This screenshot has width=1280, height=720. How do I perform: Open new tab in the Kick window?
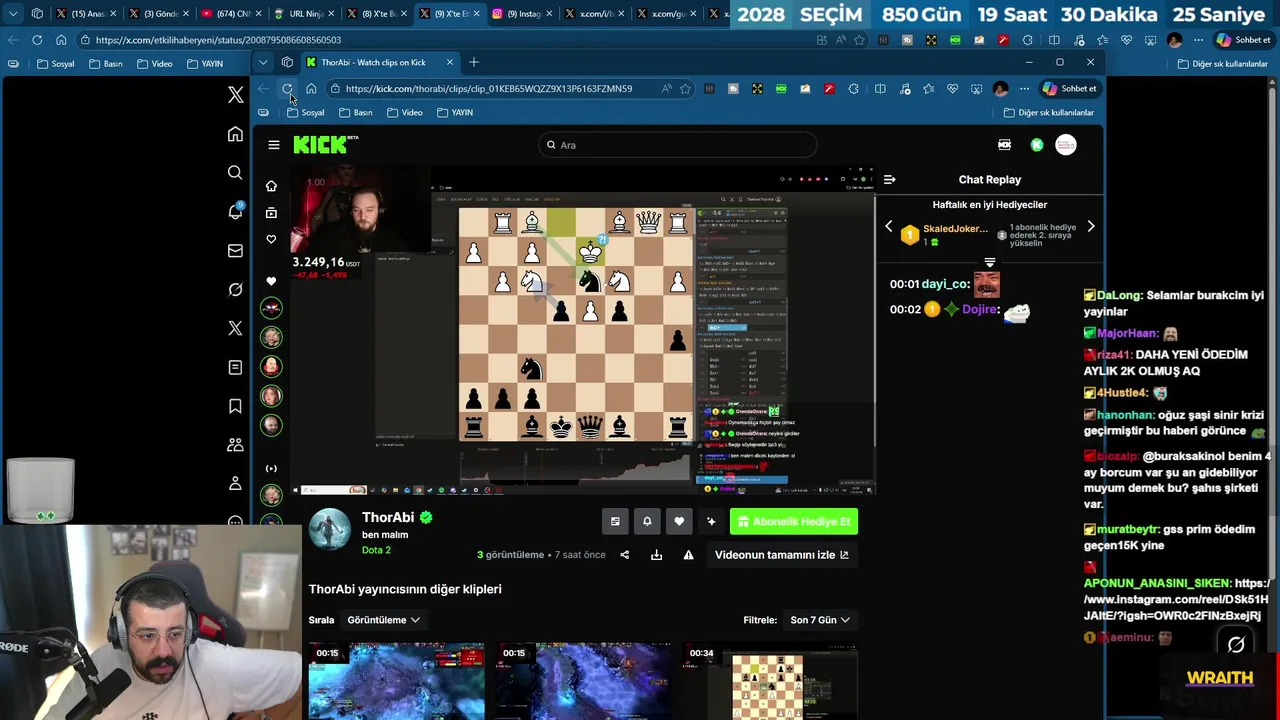474,62
